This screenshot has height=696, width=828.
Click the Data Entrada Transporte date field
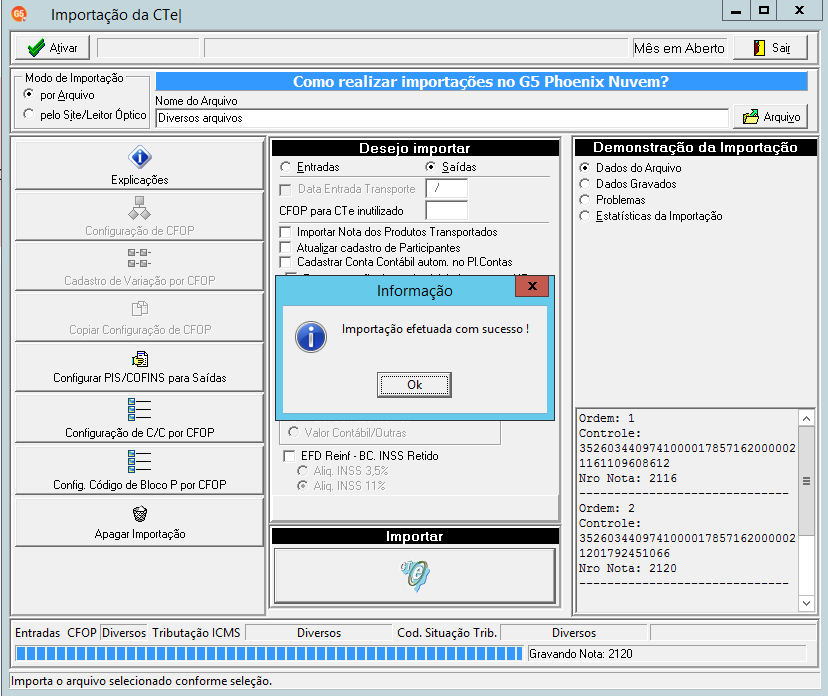click(447, 189)
